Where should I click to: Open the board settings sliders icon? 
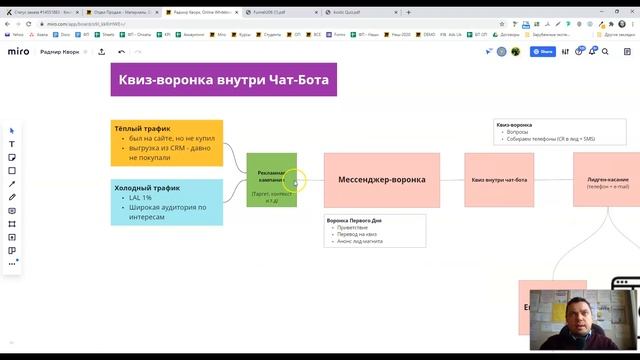click(565, 51)
